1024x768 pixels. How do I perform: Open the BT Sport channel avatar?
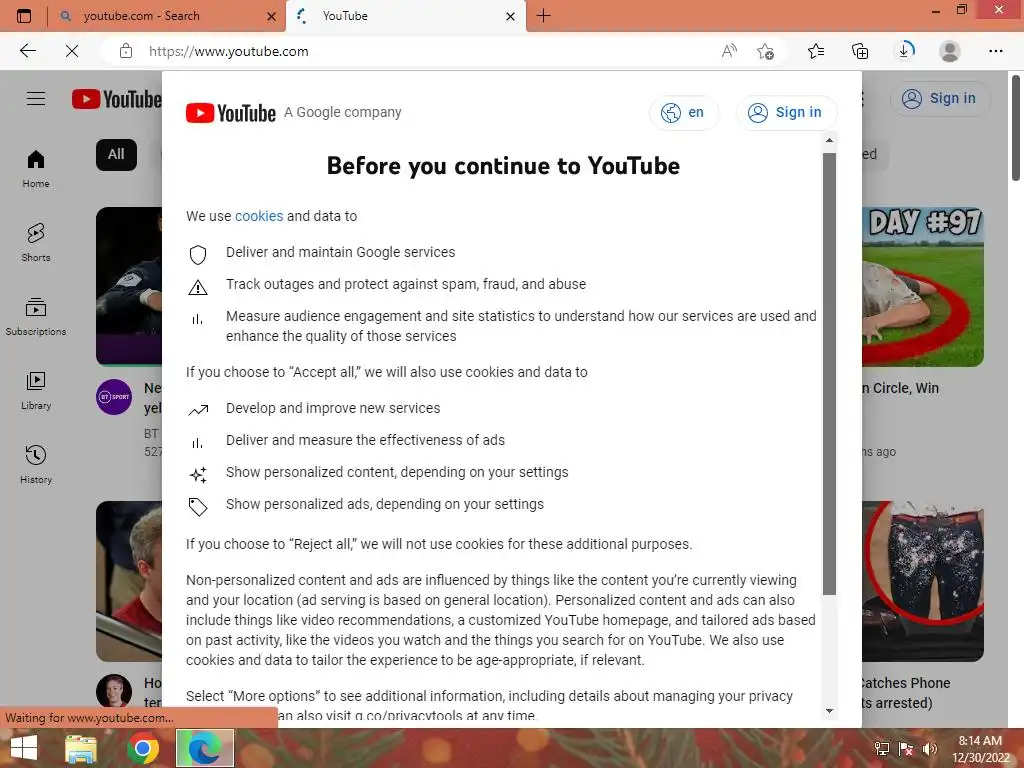[114, 396]
